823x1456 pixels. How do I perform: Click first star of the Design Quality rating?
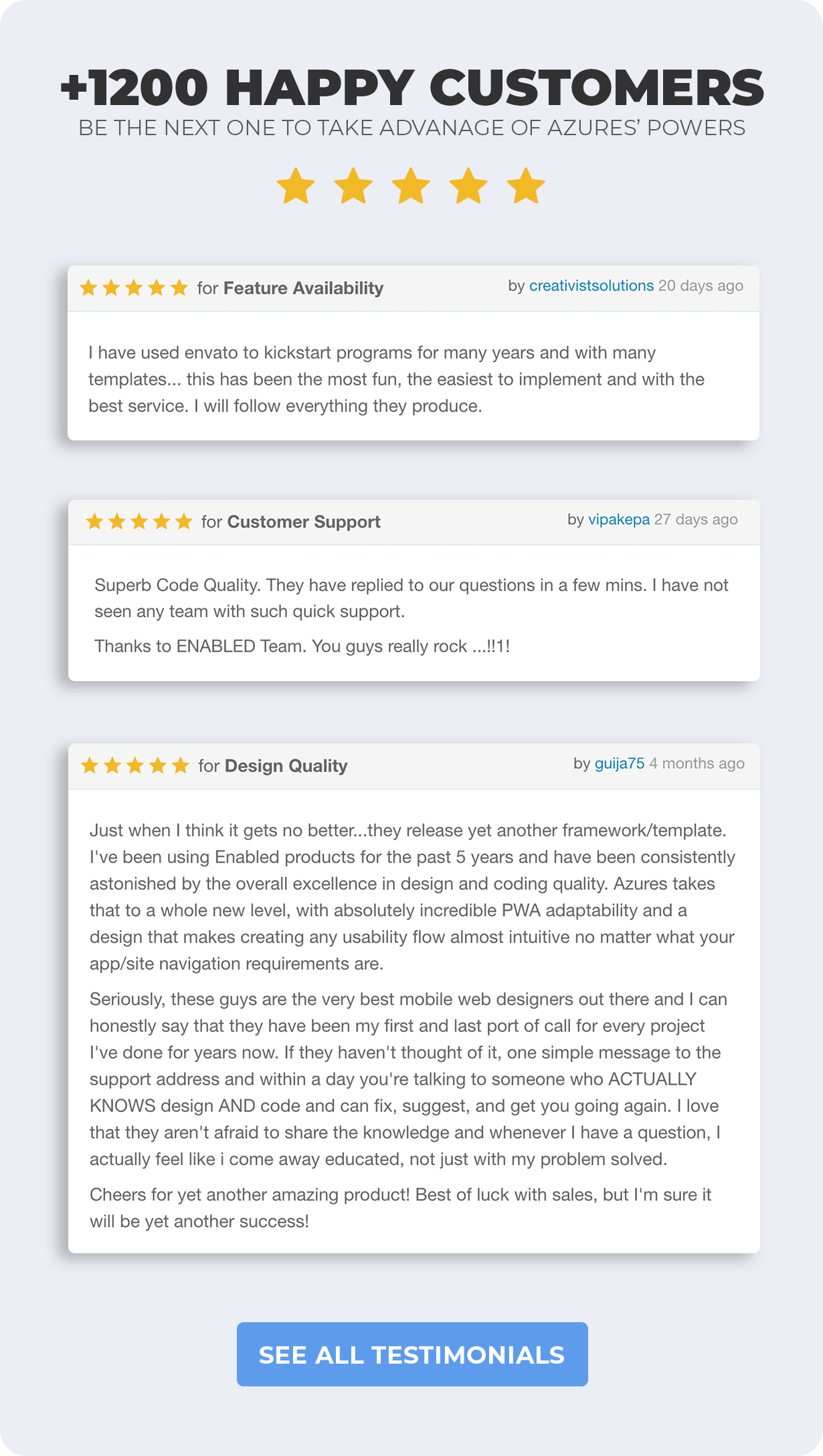click(x=90, y=766)
